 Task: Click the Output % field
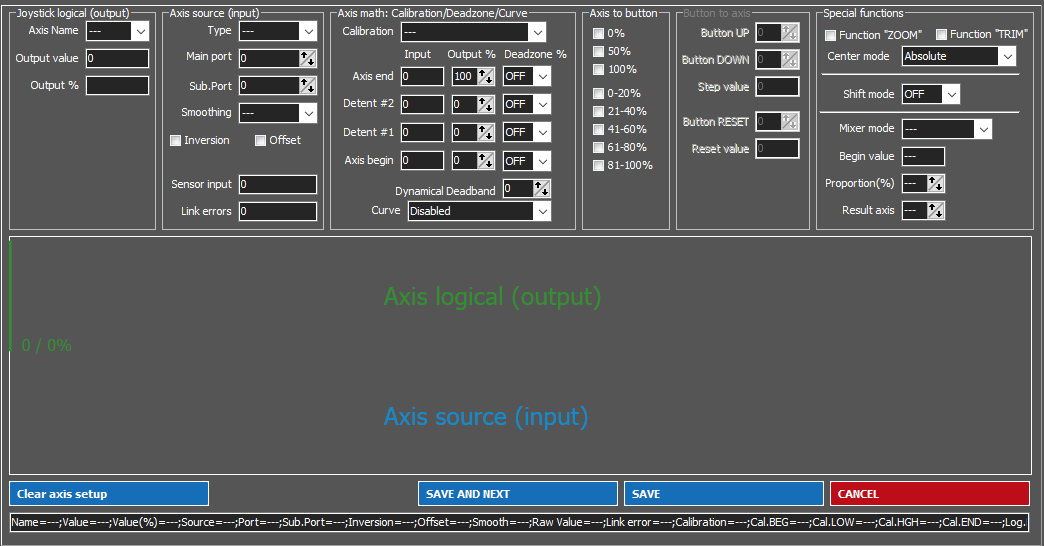pos(117,85)
